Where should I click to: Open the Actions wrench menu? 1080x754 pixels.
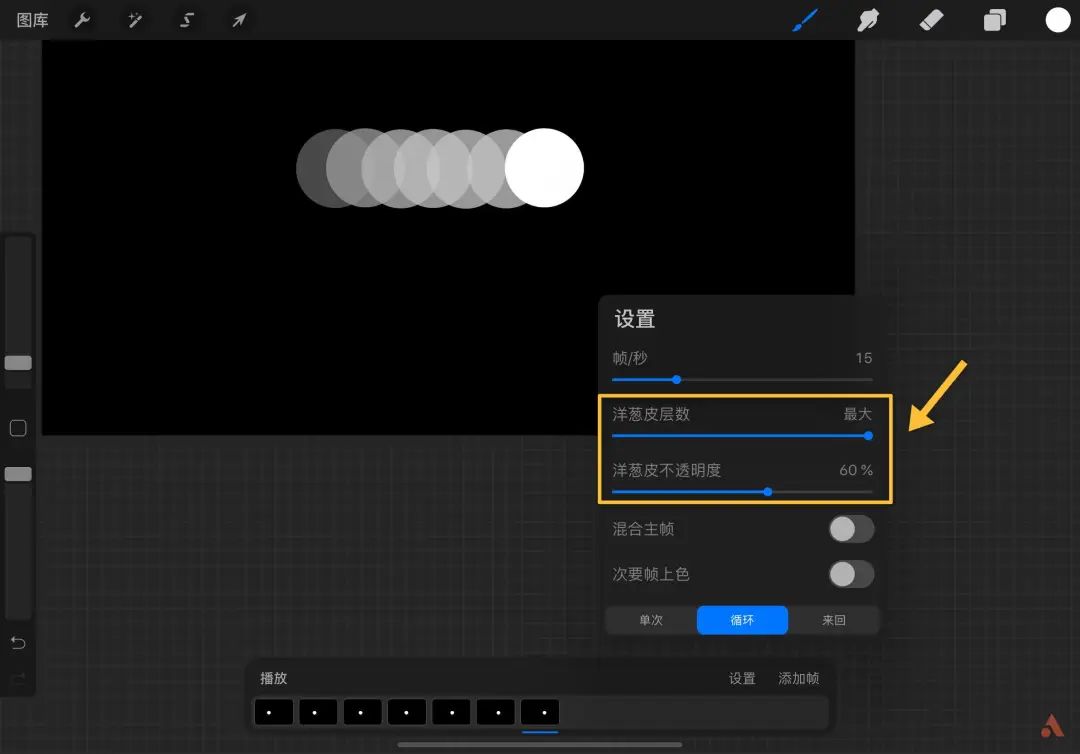82,20
